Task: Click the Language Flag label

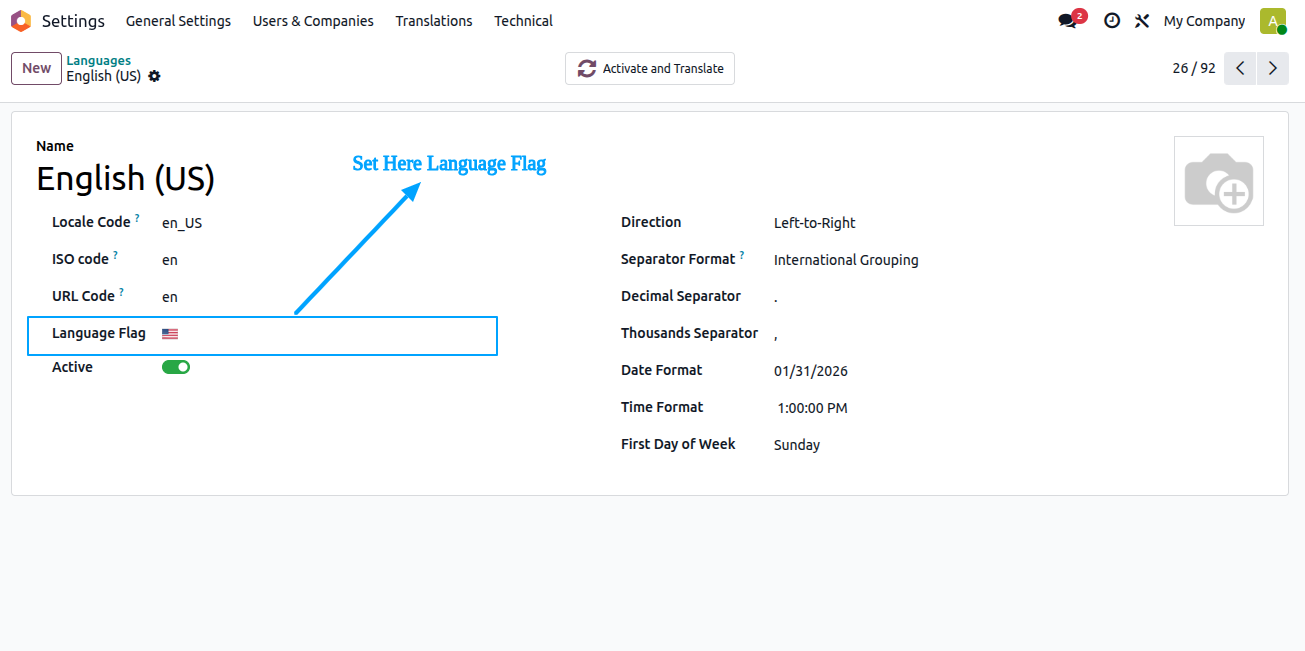Action: tap(99, 334)
